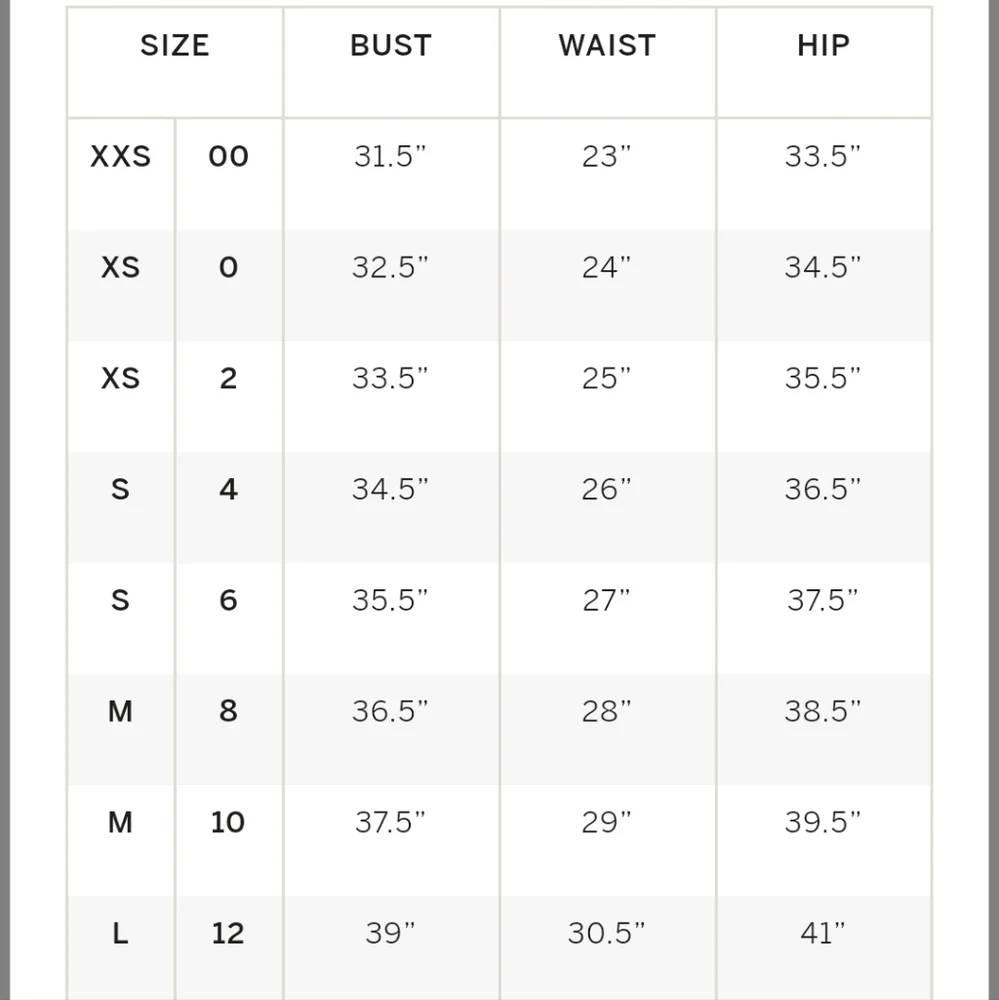
Task: Select the L size label
Action: click(121, 934)
